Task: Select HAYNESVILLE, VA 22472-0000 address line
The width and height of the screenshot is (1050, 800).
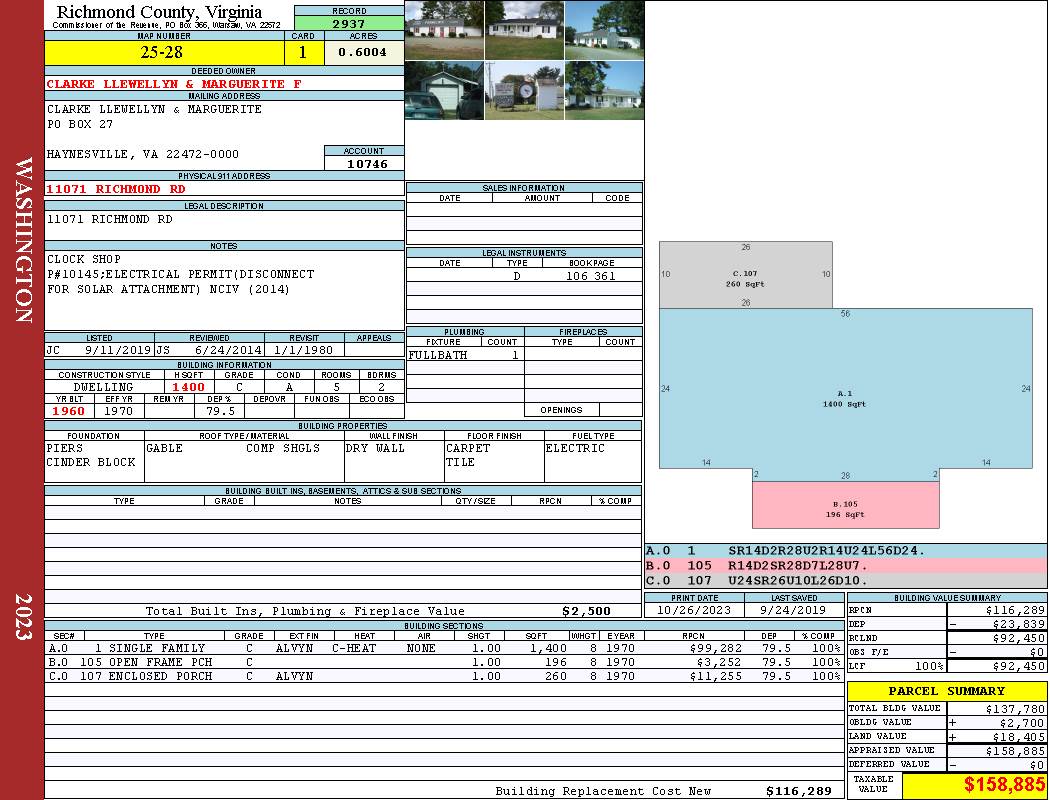Action: (143, 155)
